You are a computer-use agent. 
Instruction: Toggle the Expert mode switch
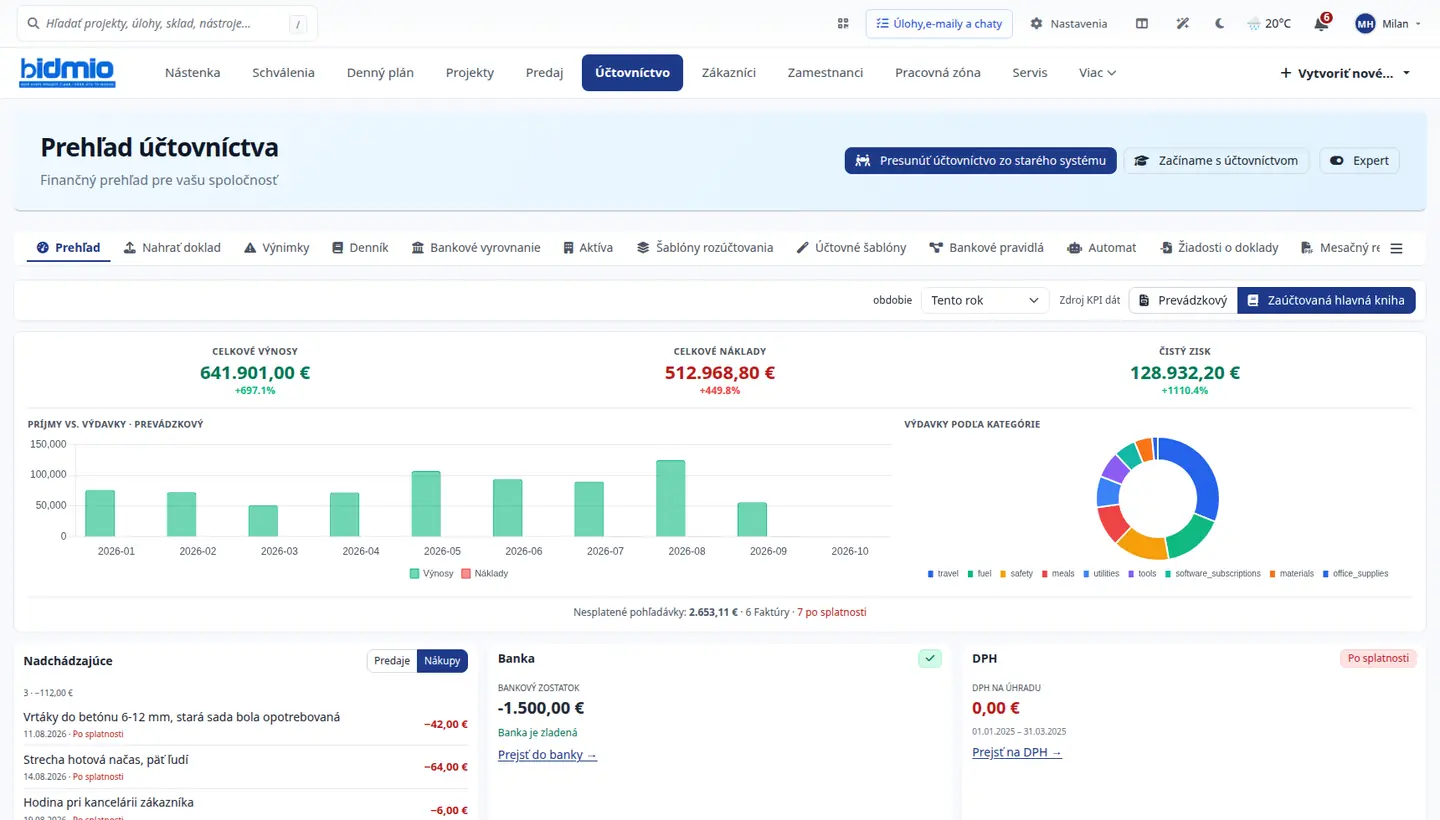[1360, 160]
